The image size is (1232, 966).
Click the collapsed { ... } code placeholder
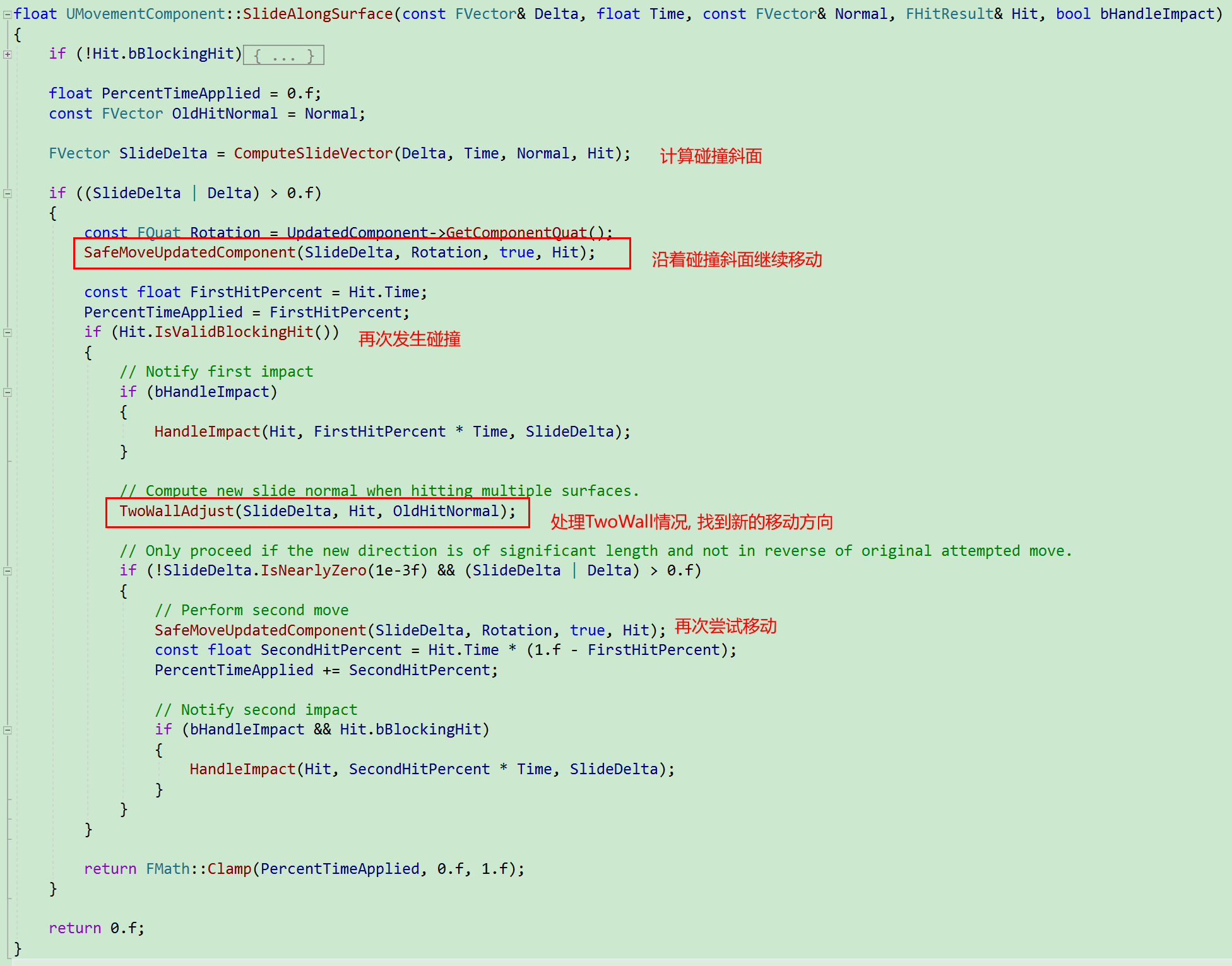(x=283, y=56)
